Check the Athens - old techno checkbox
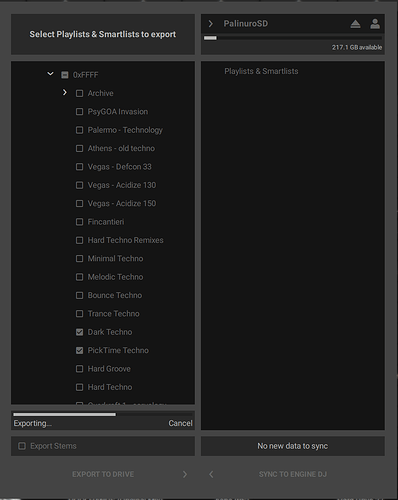The height and width of the screenshot is (500, 398). point(79,148)
